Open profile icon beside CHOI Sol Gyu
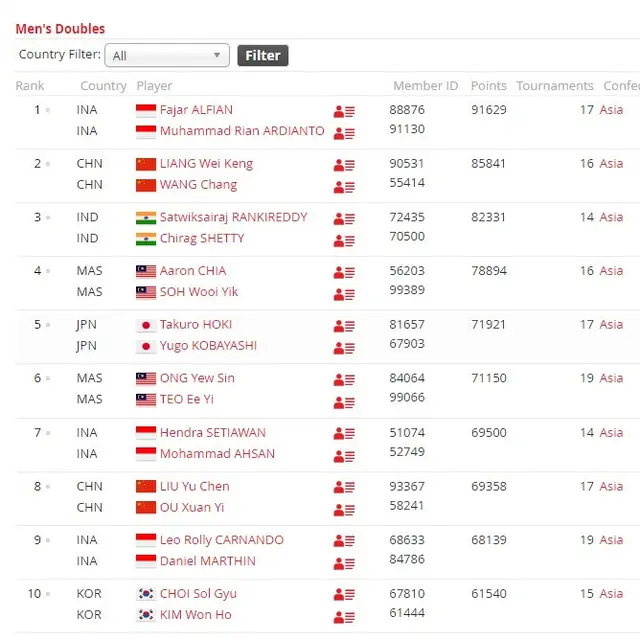The width and height of the screenshot is (640, 640). tap(344, 595)
